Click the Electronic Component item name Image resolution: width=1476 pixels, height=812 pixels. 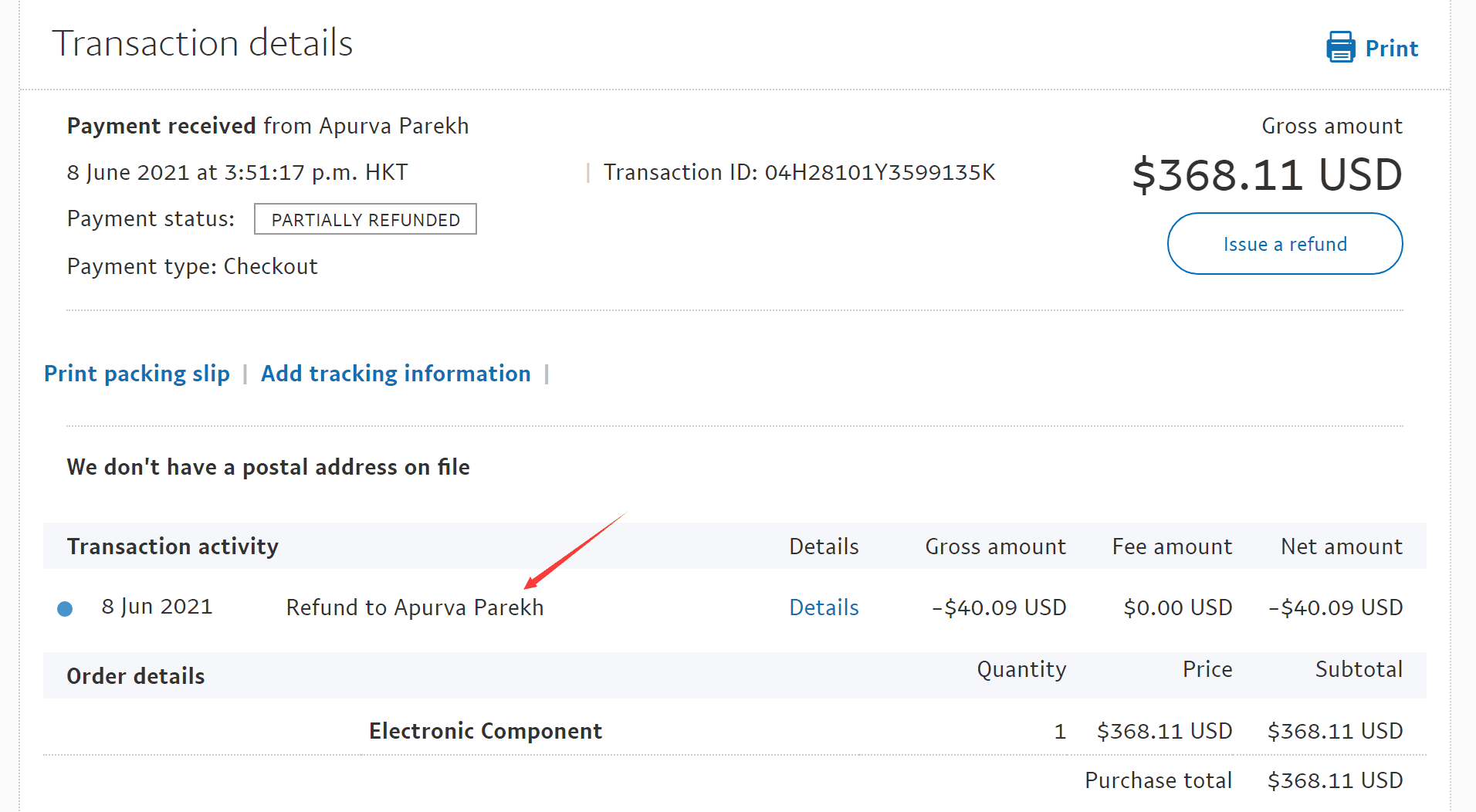[x=485, y=731]
